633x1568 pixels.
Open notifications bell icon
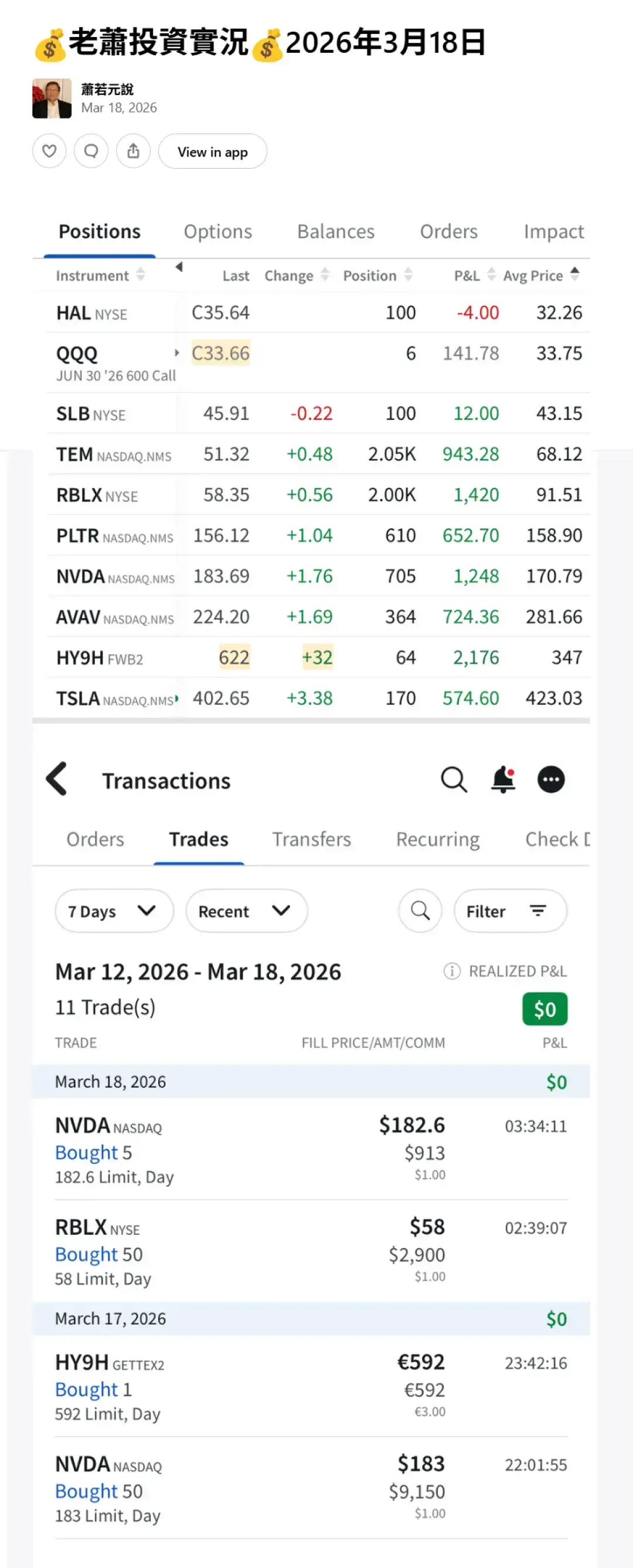[x=503, y=779]
